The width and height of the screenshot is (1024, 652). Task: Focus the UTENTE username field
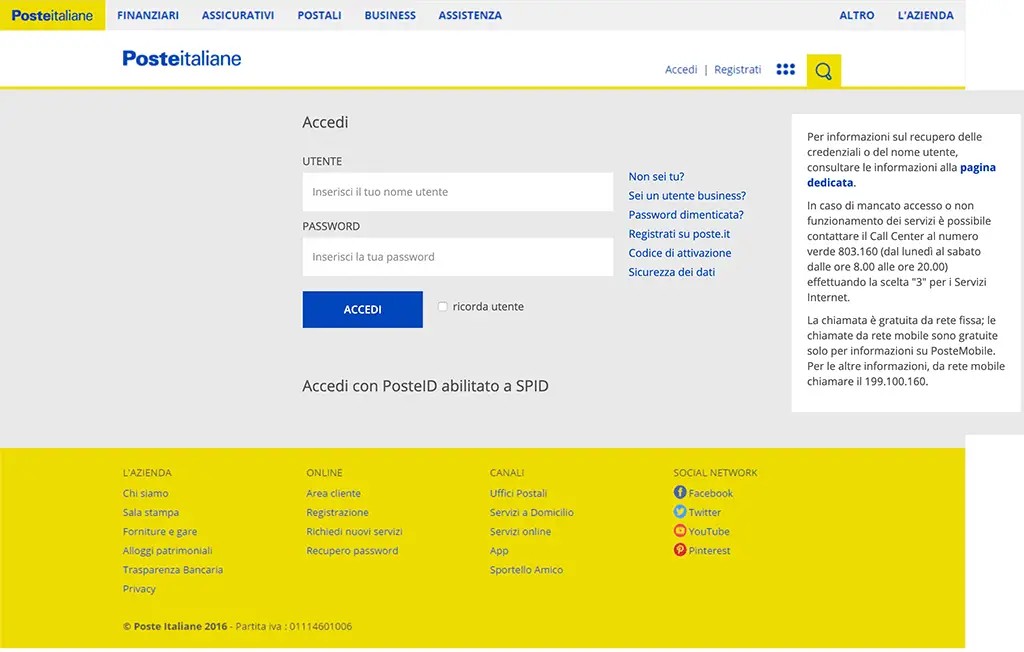[458, 192]
